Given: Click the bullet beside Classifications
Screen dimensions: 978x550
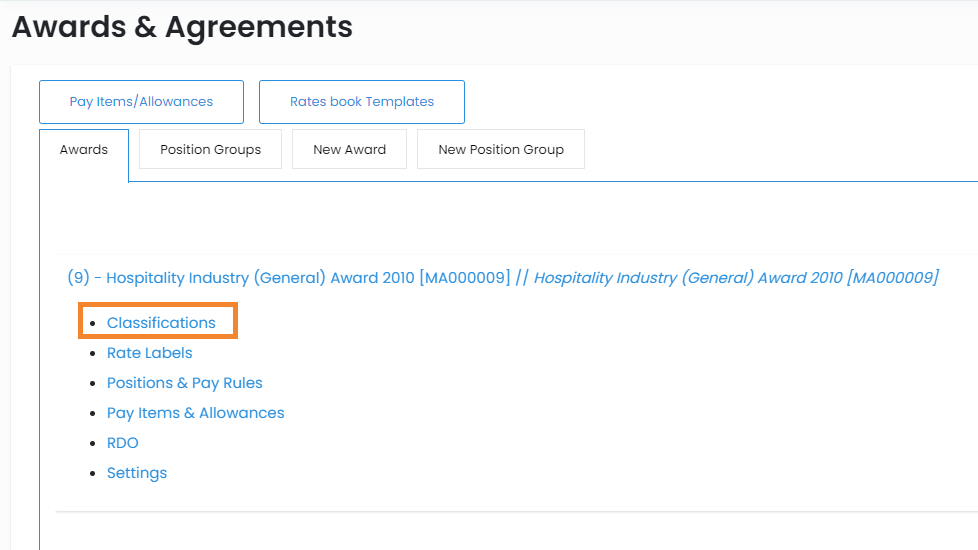Looking at the screenshot, I should (92, 324).
